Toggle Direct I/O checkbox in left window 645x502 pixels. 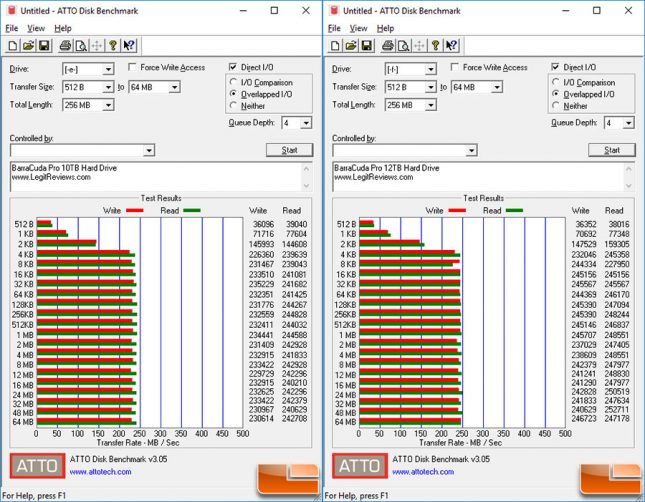(x=233, y=67)
